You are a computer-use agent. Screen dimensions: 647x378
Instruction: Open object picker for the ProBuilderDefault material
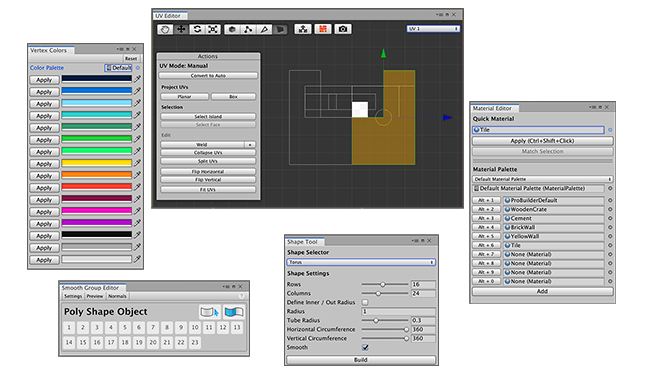click(610, 200)
